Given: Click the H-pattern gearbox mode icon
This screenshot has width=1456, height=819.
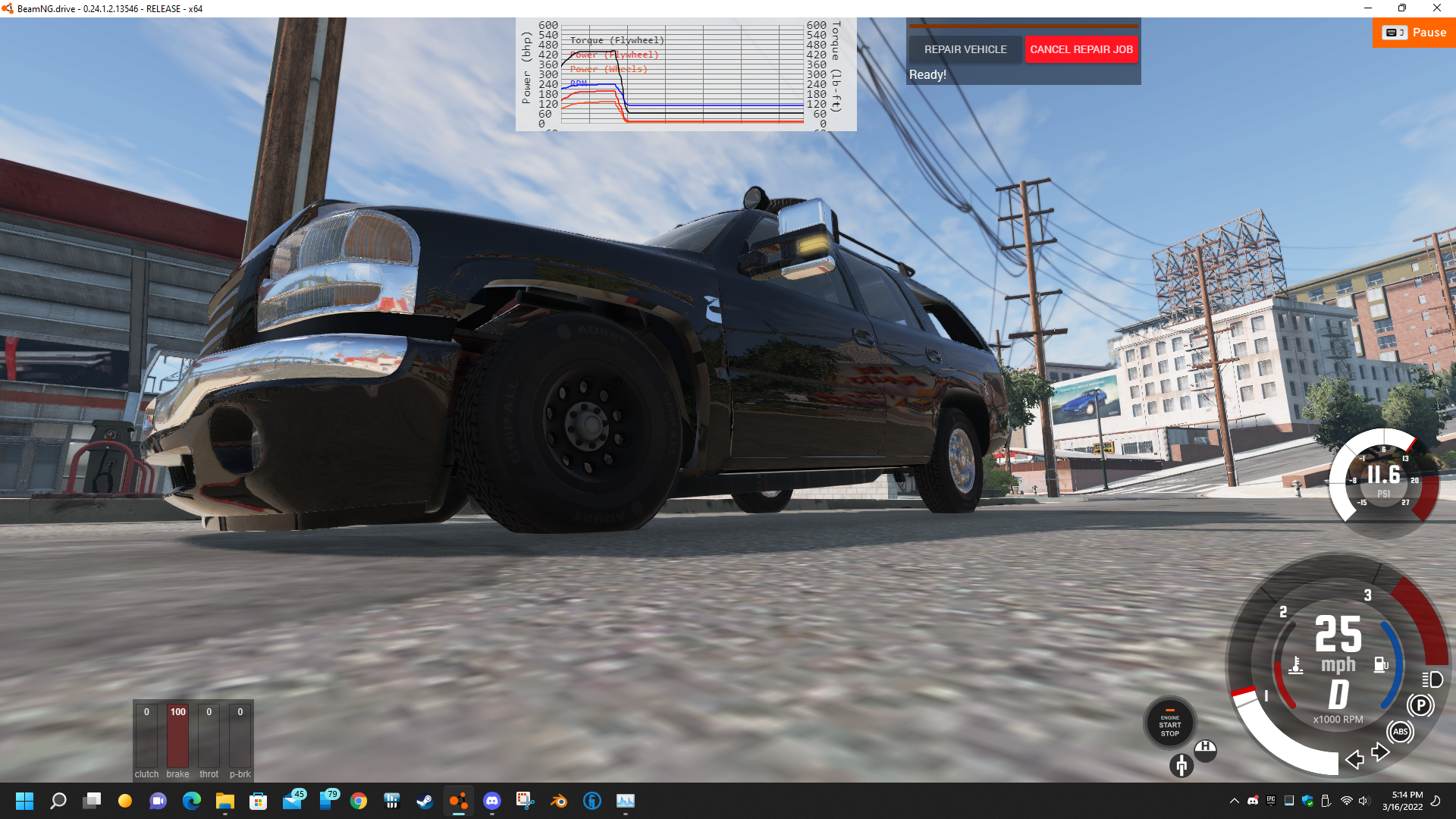Looking at the screenshot, I should tap(1205, 750).
